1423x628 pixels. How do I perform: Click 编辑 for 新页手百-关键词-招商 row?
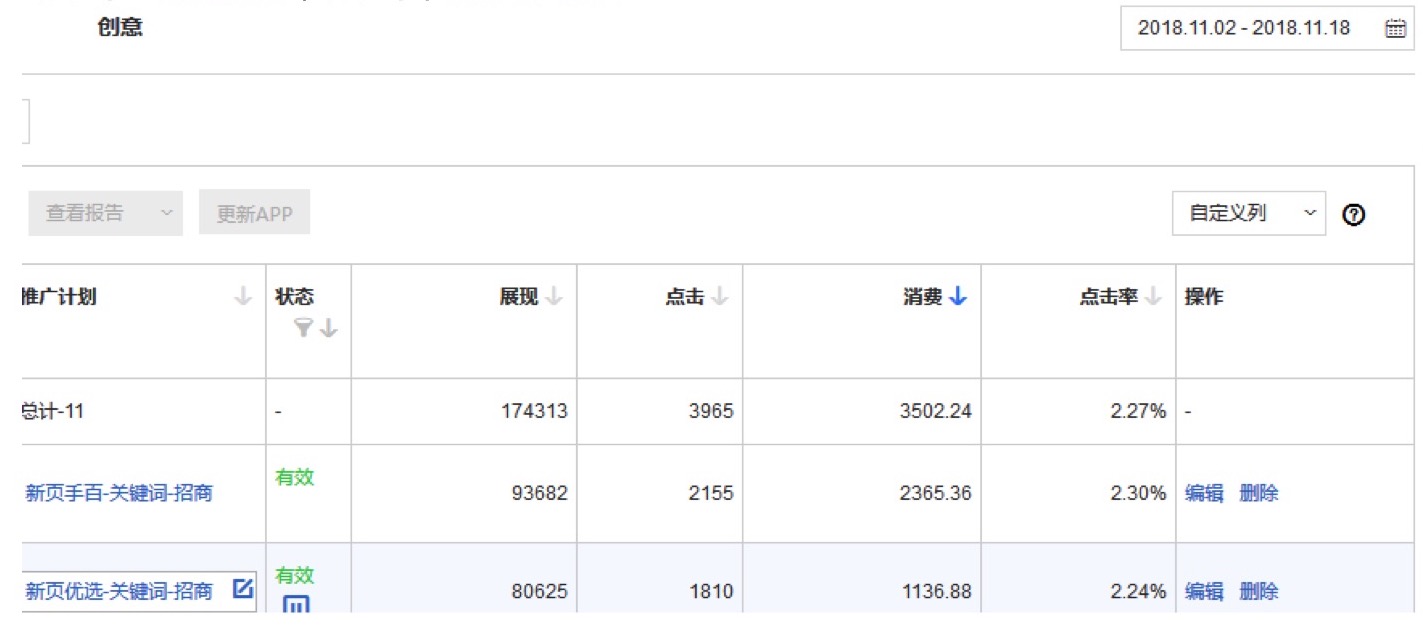click(1204, 493)
